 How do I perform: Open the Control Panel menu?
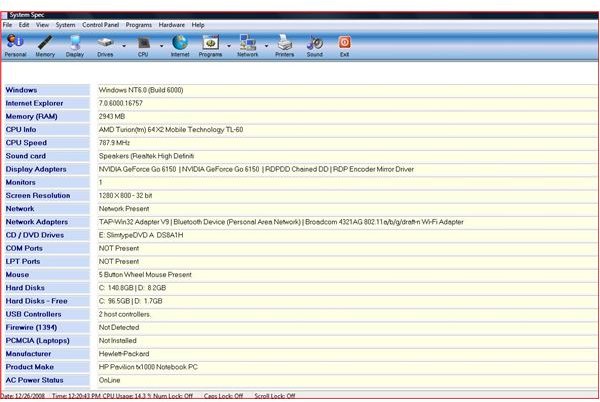[x=100, y=25]
